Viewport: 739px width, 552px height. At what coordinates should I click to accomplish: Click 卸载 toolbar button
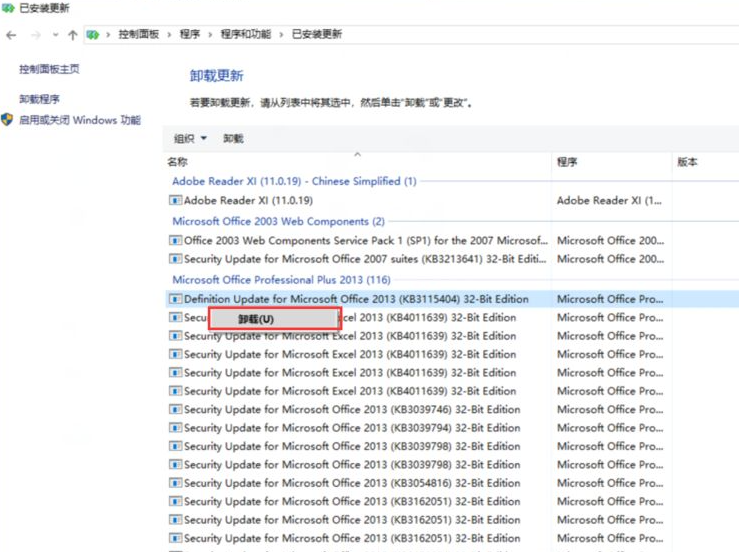(x=233, y=139)
